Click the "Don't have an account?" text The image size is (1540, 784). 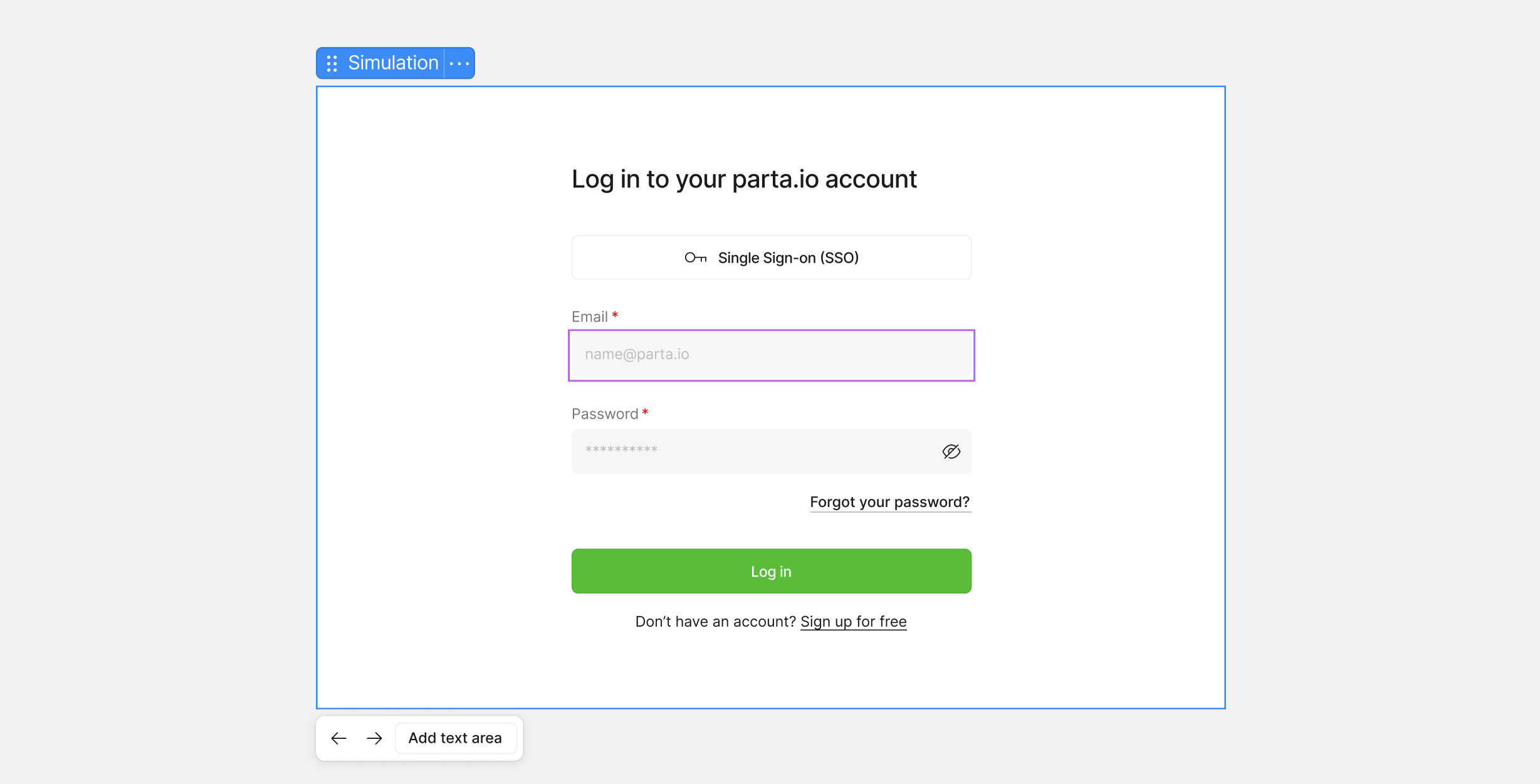click(715, 622)
